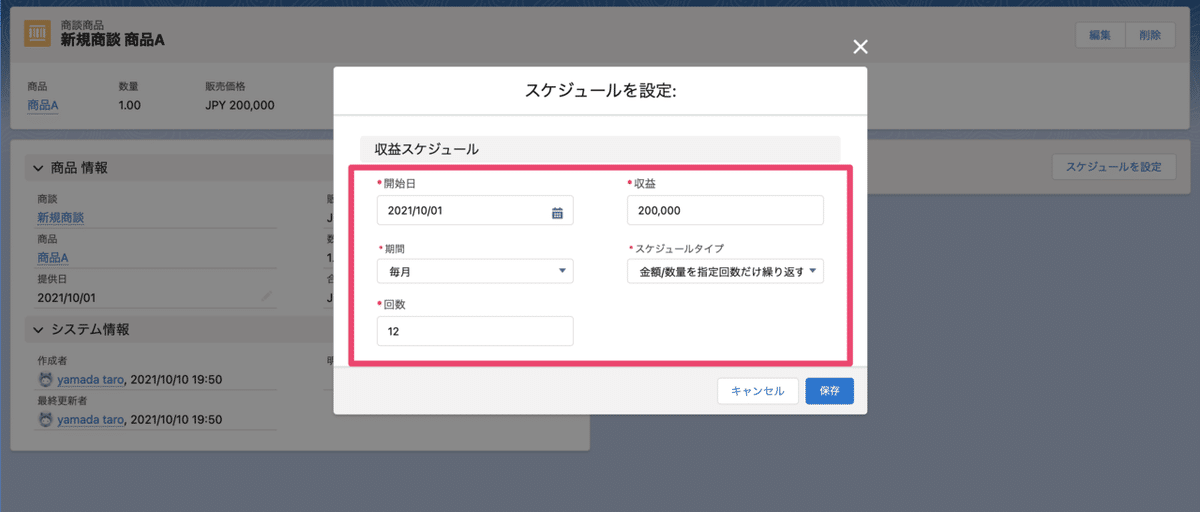This screenshot has height=512, width=1200.
Task: Open the 商品A link in the header
Action: [x=43, y=105]
